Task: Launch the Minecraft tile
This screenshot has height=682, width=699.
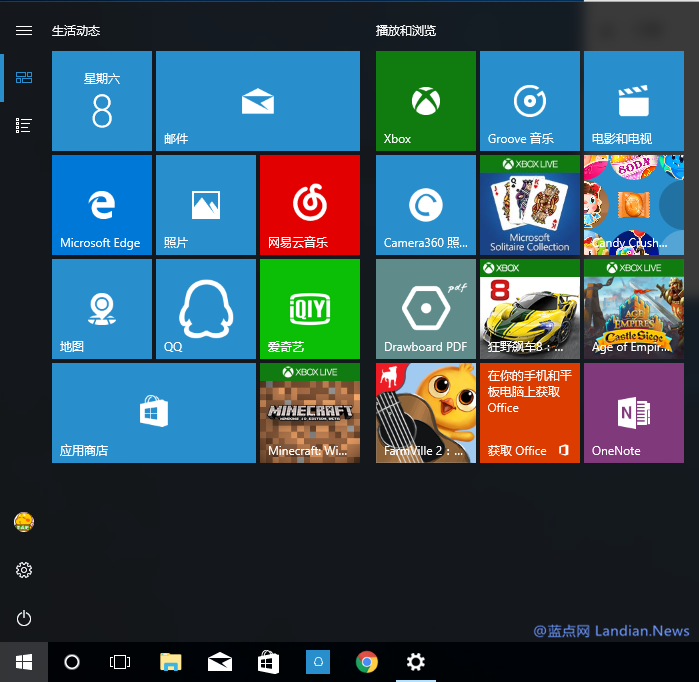Action: (x=310, y=413)
